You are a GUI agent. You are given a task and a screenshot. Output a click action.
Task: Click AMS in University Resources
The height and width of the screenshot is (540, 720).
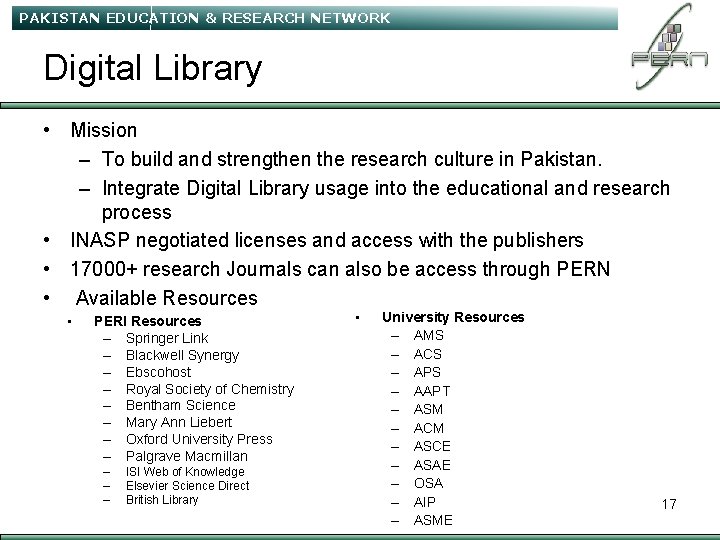[x=428, y=336]
